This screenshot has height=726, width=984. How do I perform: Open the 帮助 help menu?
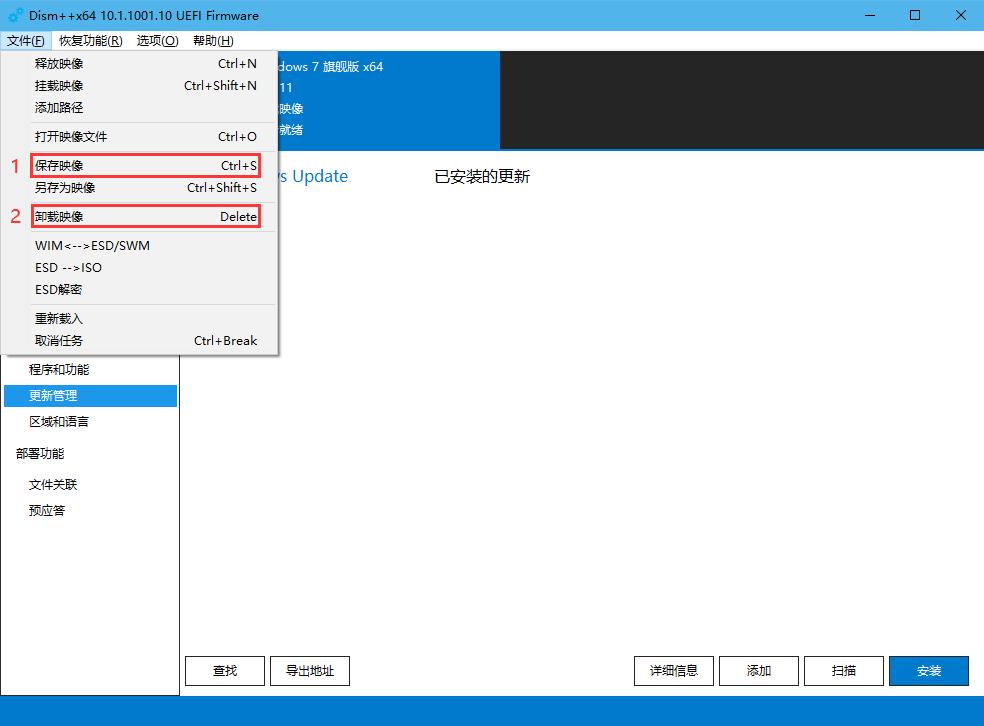(212, 41)
